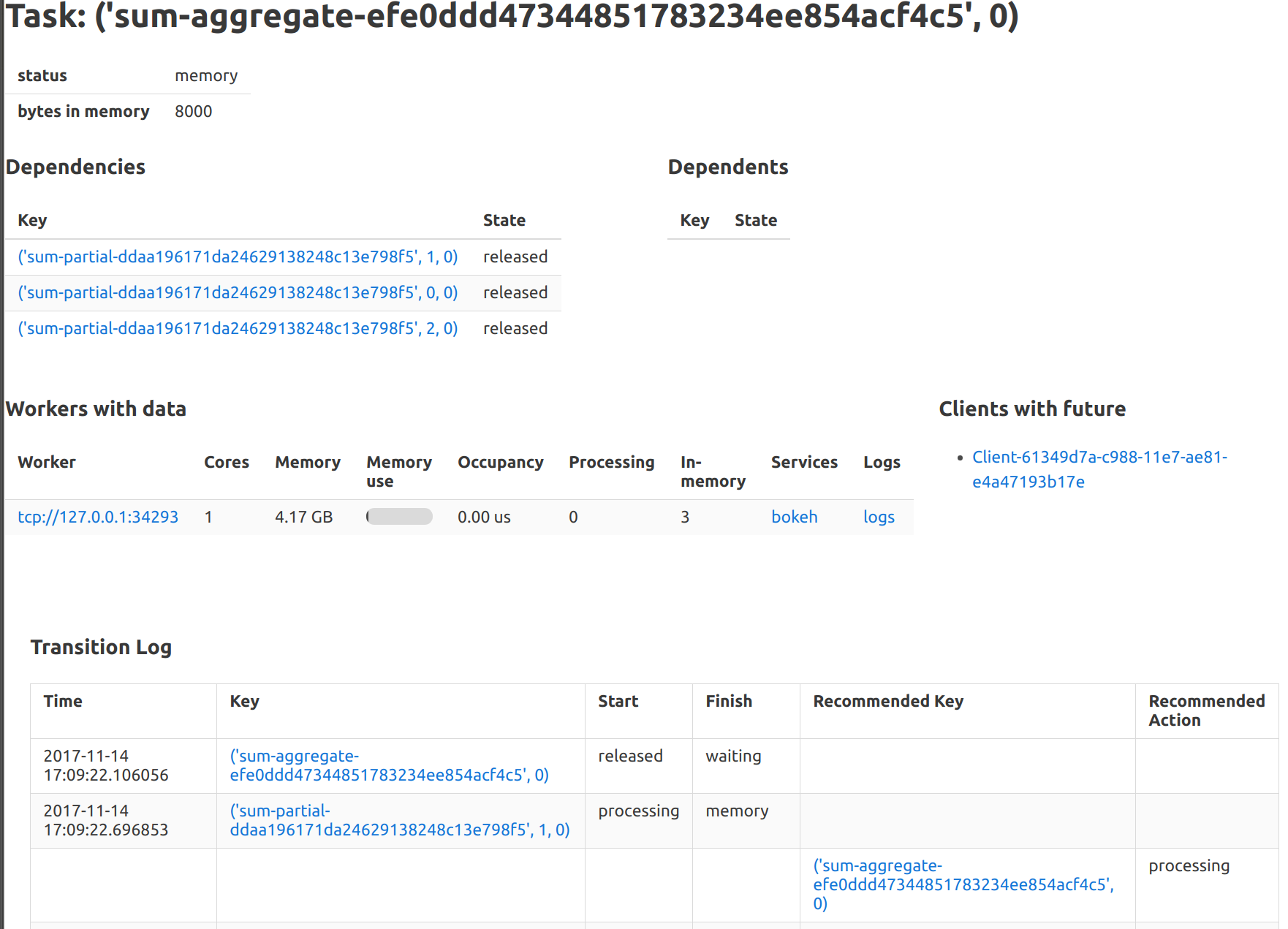Screen dimensions: 1288x929
Task: Open the Client-61349d7a client link
Action: pyautogui.click(x=1099, y=469)
